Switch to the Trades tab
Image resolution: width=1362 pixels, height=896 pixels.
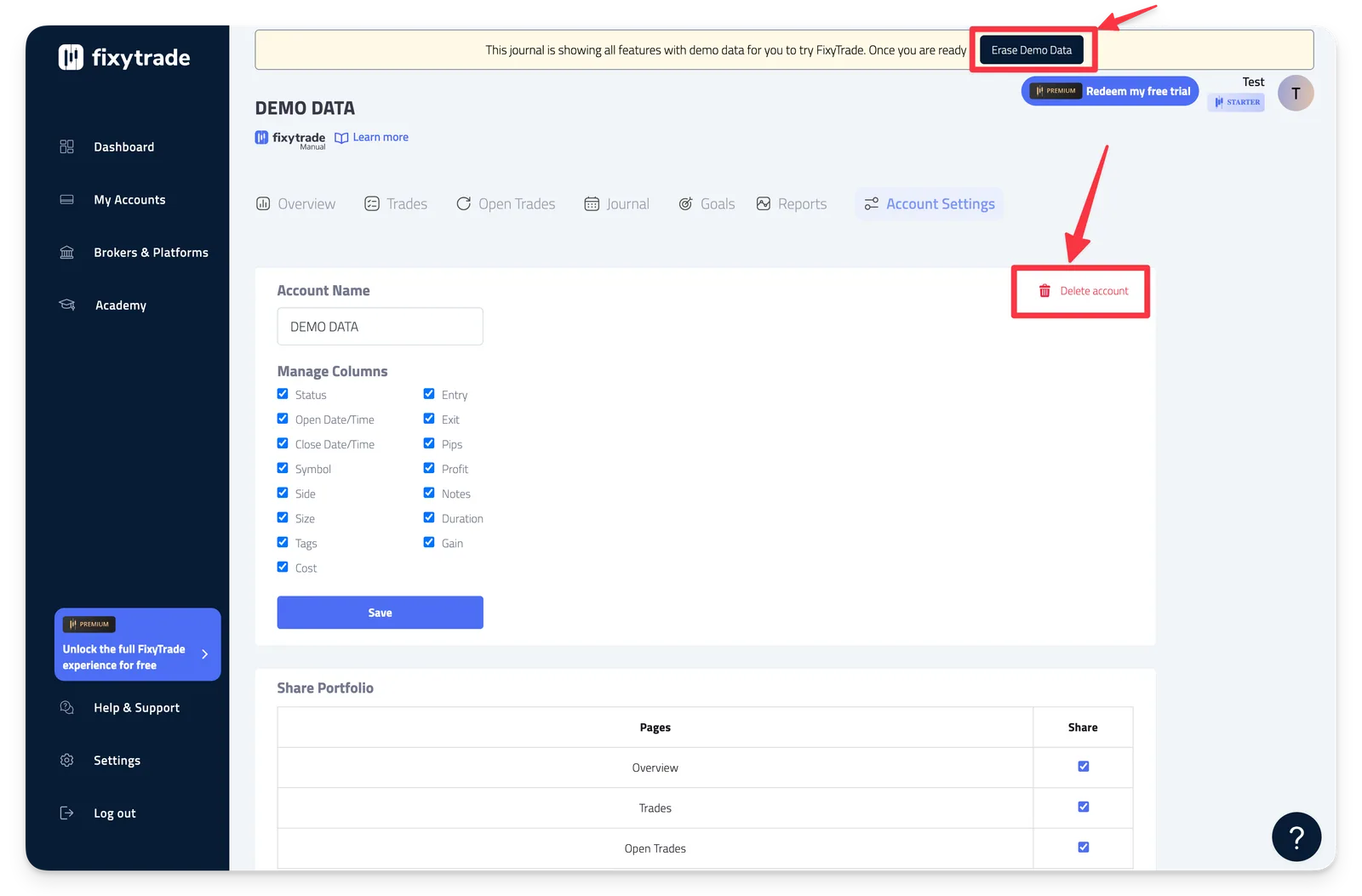click(396, 204)
